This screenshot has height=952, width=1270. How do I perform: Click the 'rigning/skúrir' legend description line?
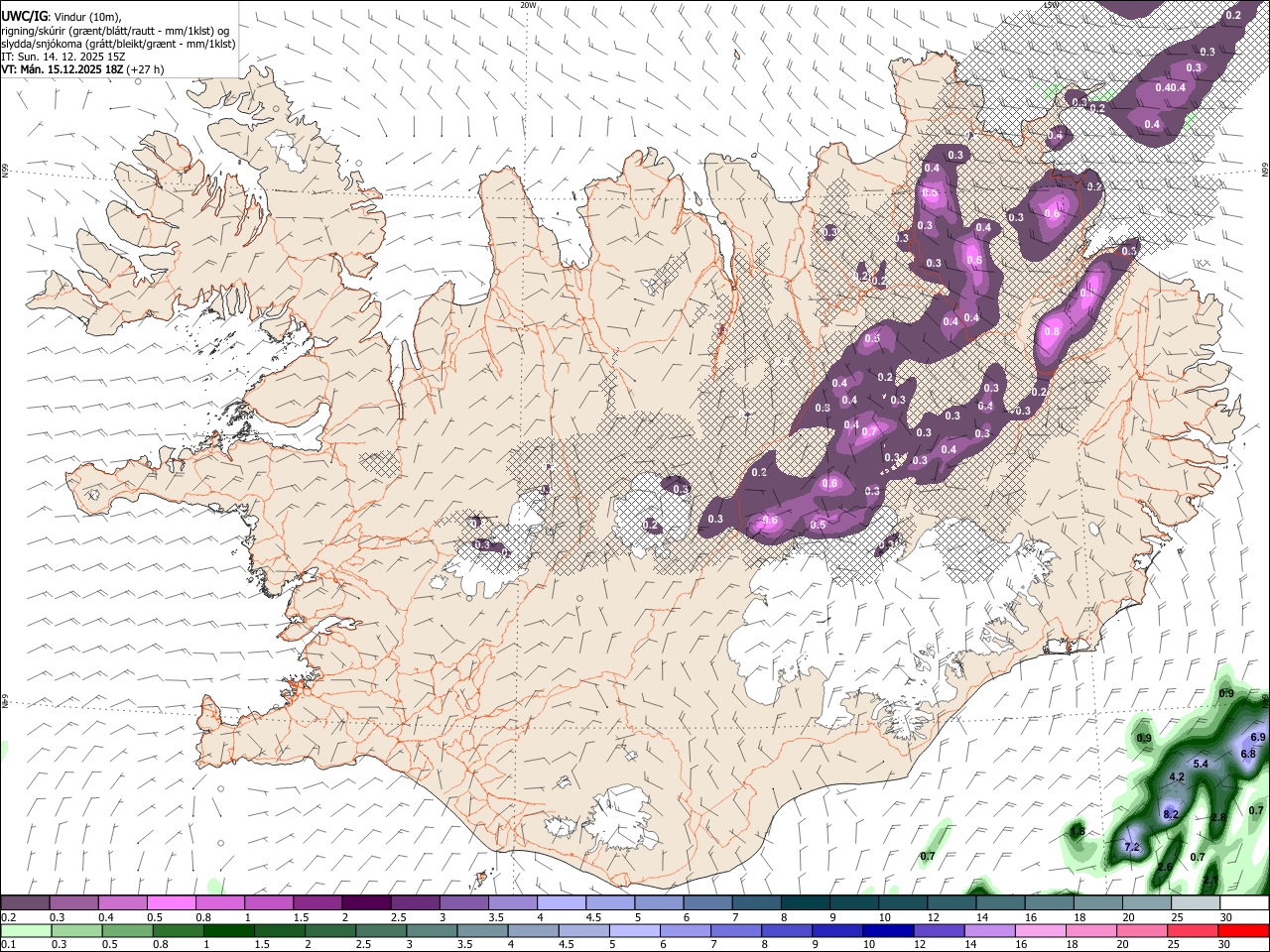click(116, 31)
